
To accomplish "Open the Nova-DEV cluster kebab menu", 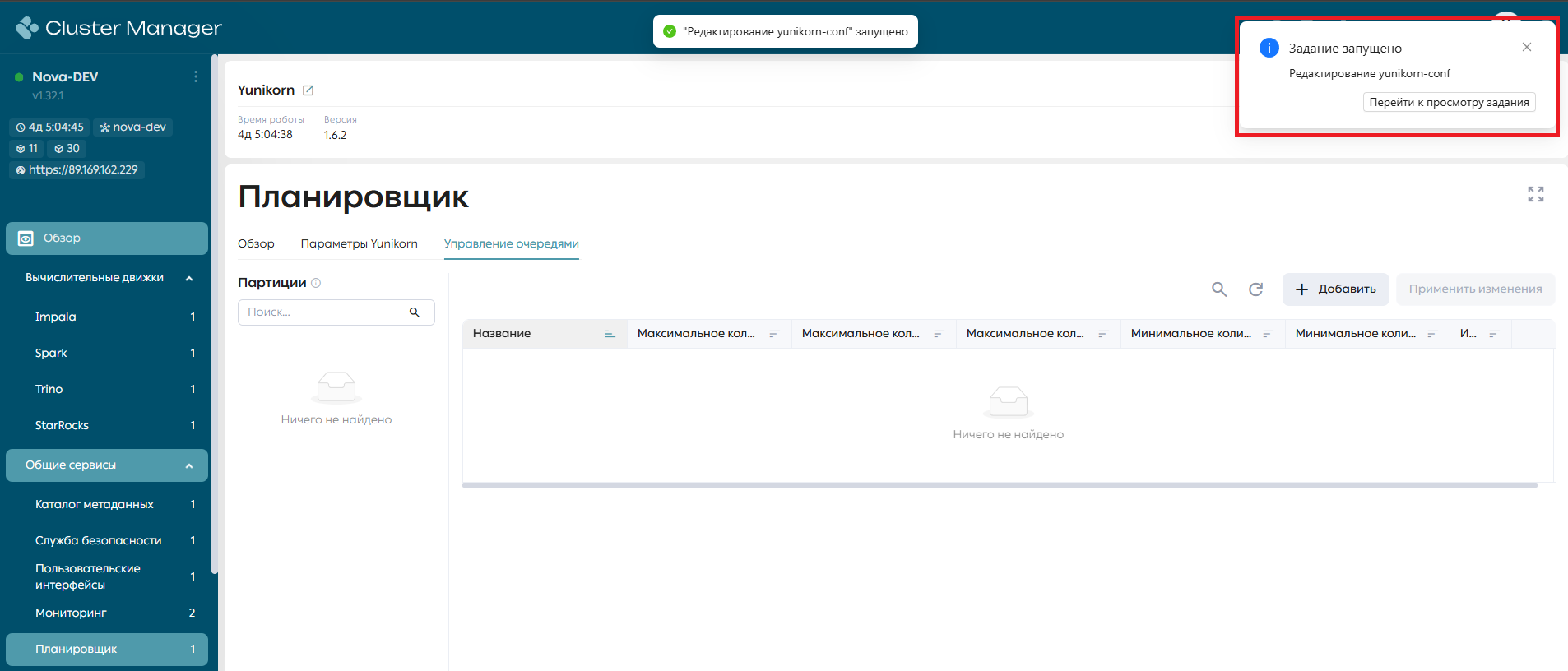I will (x=196, y=76).
